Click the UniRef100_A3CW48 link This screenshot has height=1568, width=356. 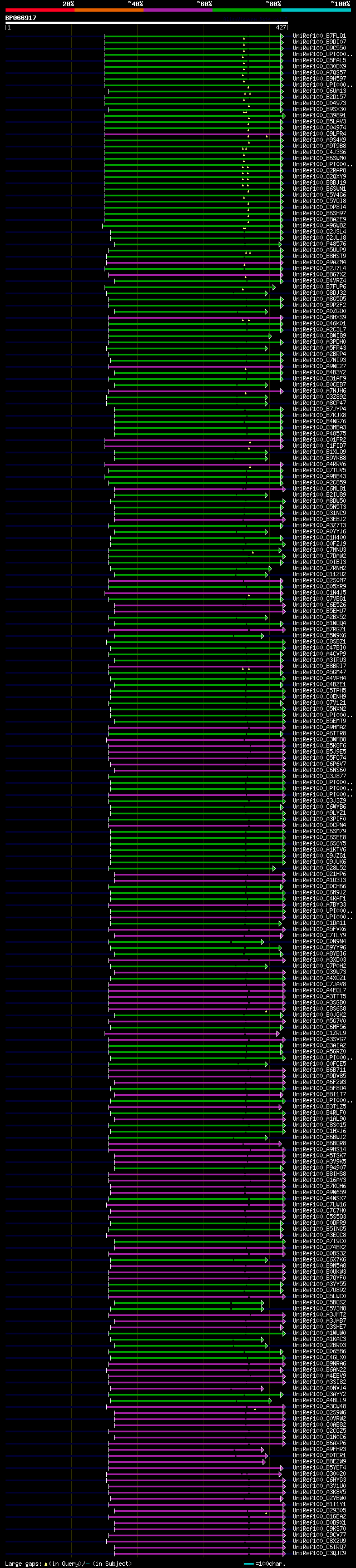(319, 1406)
